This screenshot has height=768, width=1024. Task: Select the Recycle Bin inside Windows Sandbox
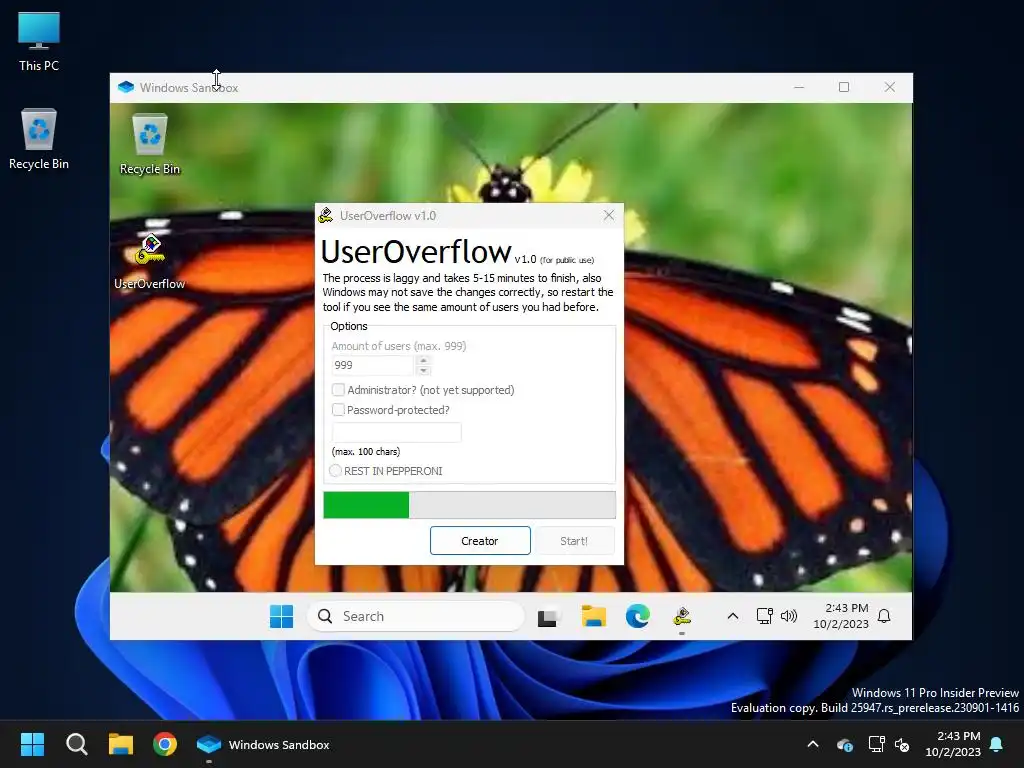[150, 144]
